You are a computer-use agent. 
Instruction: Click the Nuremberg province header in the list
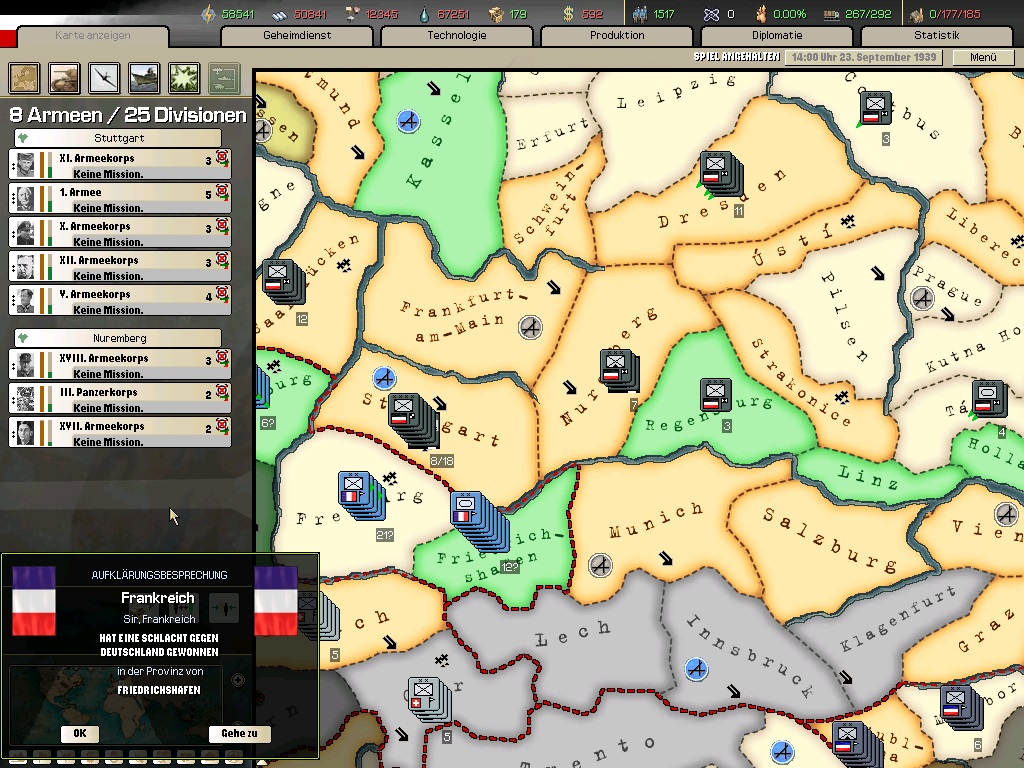119,338
